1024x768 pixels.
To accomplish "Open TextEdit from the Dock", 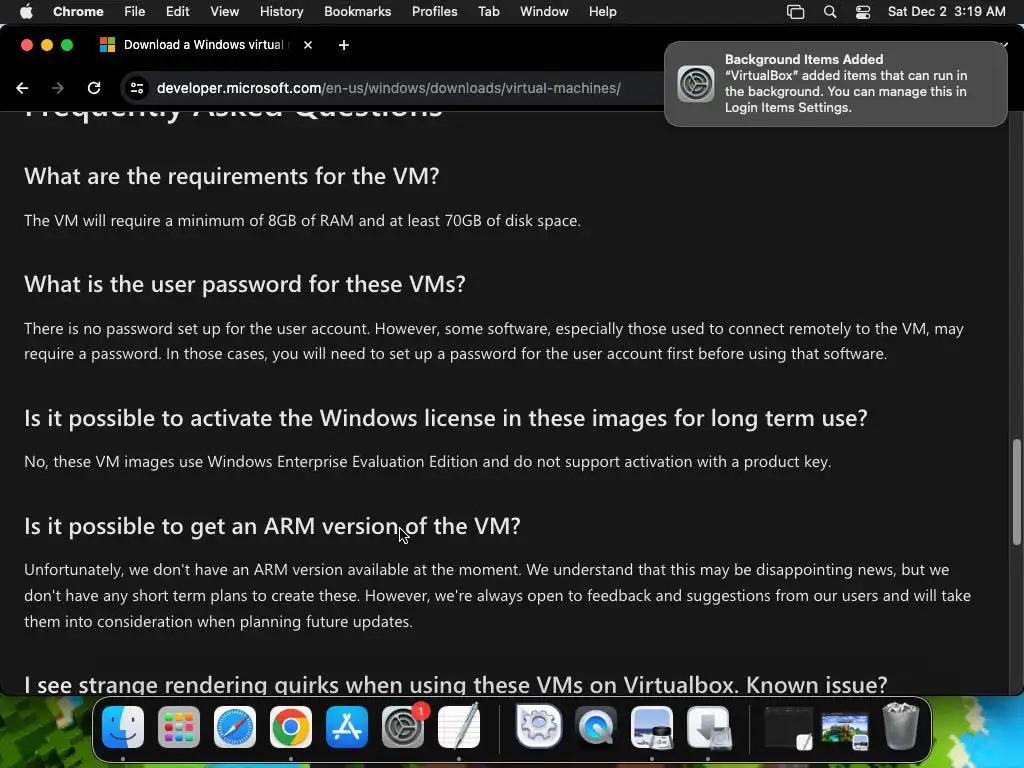I will tap(458, 727).
